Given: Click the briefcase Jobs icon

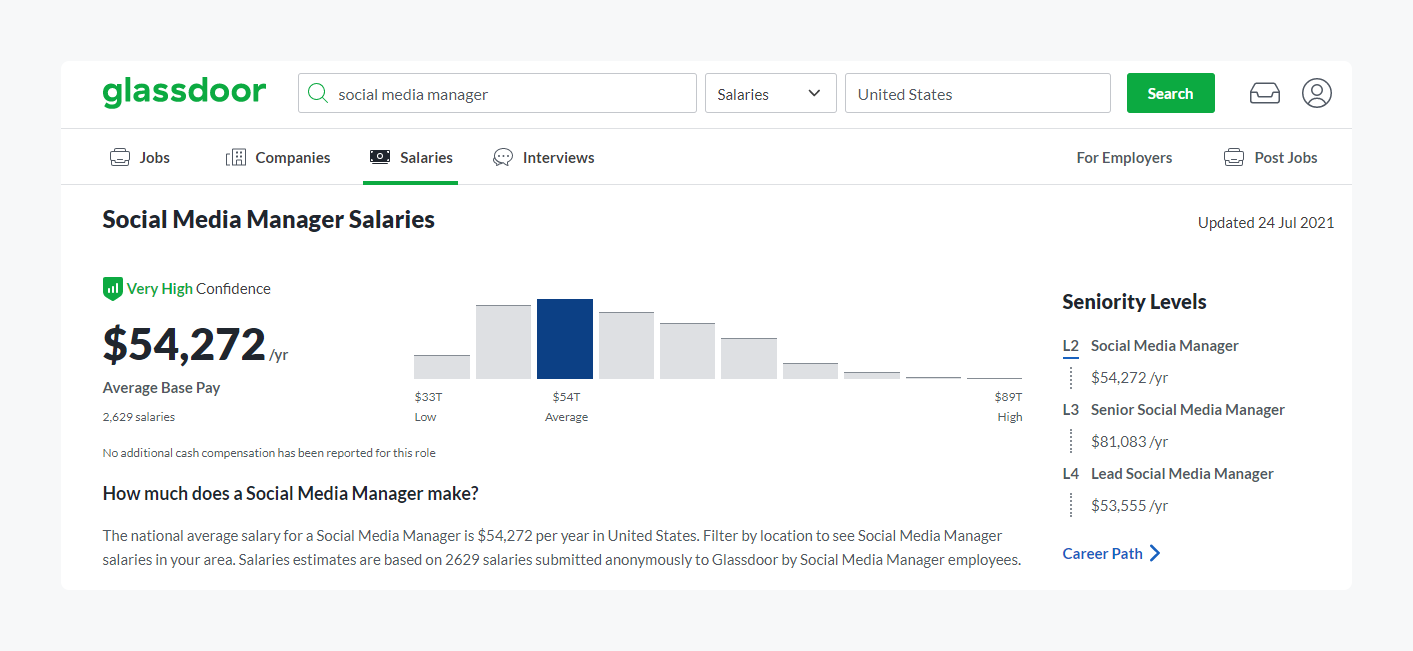Looking at the screenshot, I should (120, 157).
